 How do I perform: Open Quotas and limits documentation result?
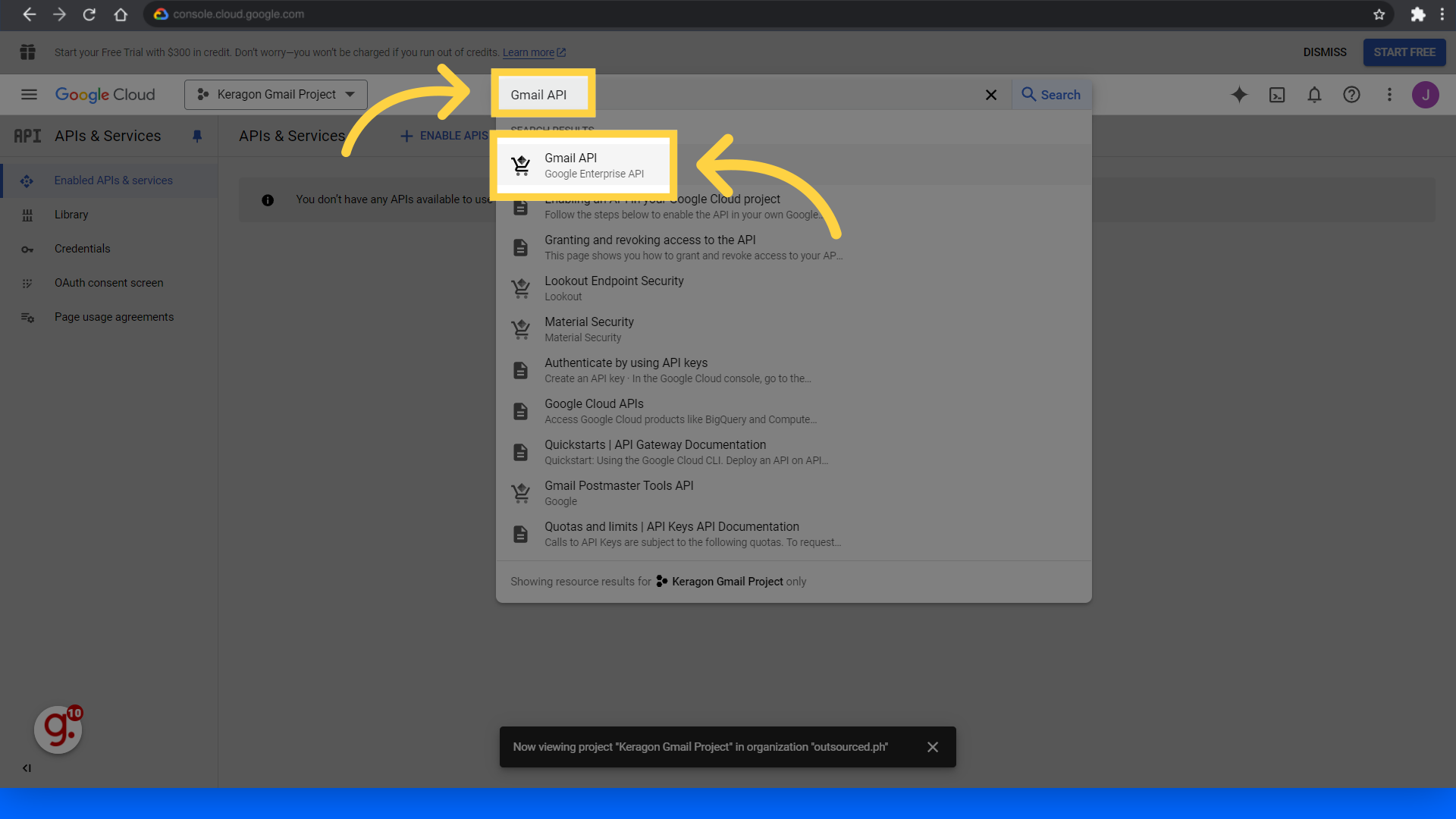point(793,534)
